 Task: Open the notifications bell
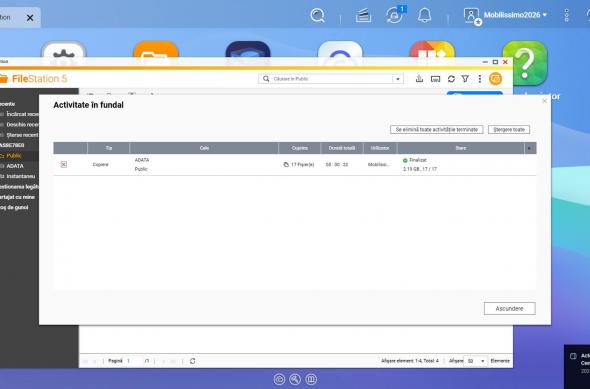[424, 15]
